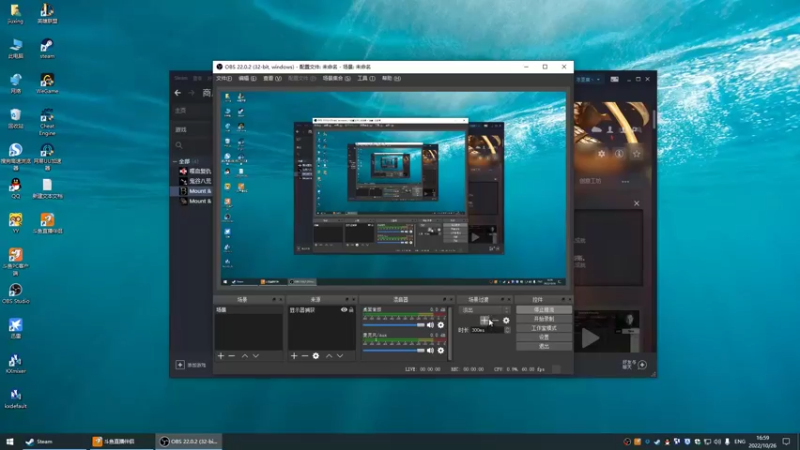
Task: Switch to Steam taskbar button
Action: pos(53,441)
